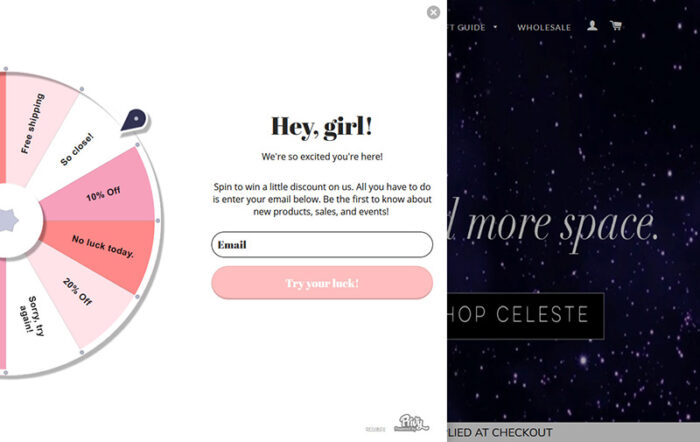Click the Shop Celeste button
Screen dimensions: 700x442
[525, 316]
